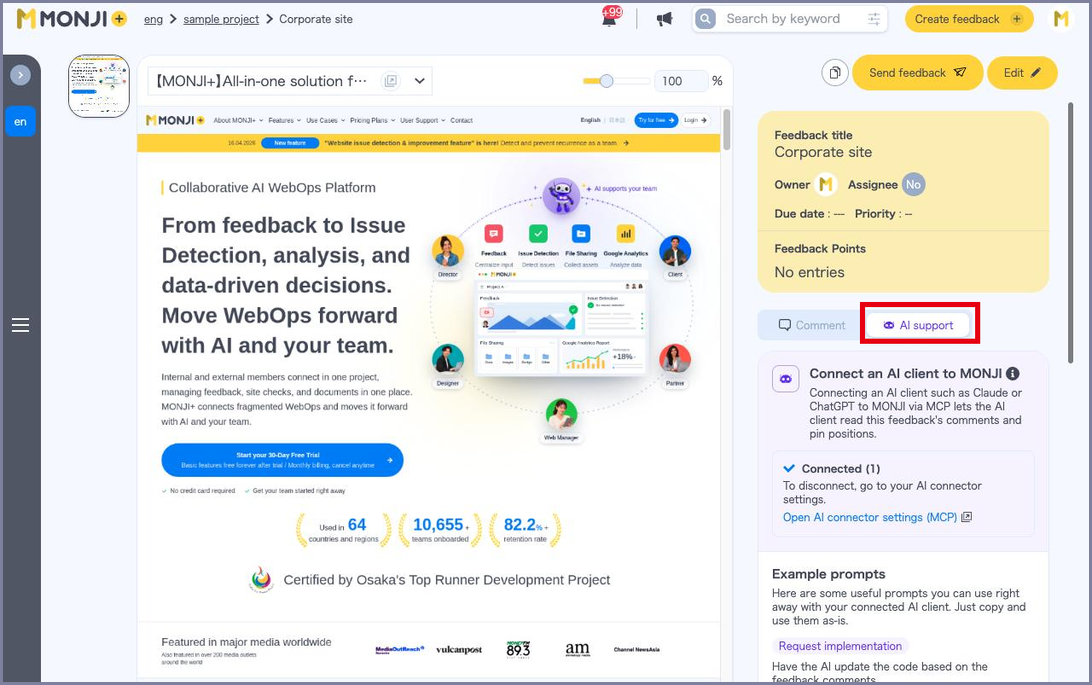Click the New feature badge in the banner
Screen dimensions: 1092x685
point(290,143)
